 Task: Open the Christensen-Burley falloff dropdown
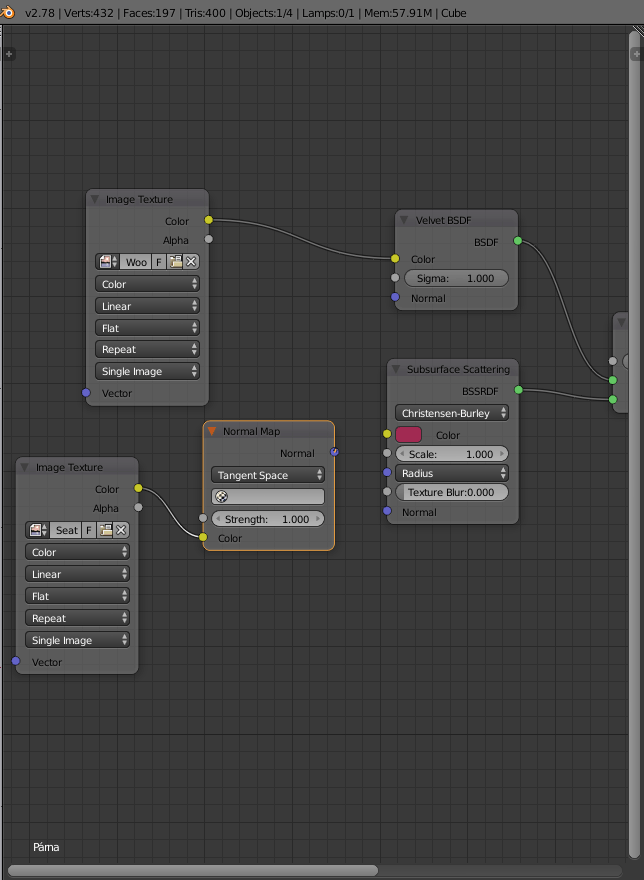coord(452,413)
